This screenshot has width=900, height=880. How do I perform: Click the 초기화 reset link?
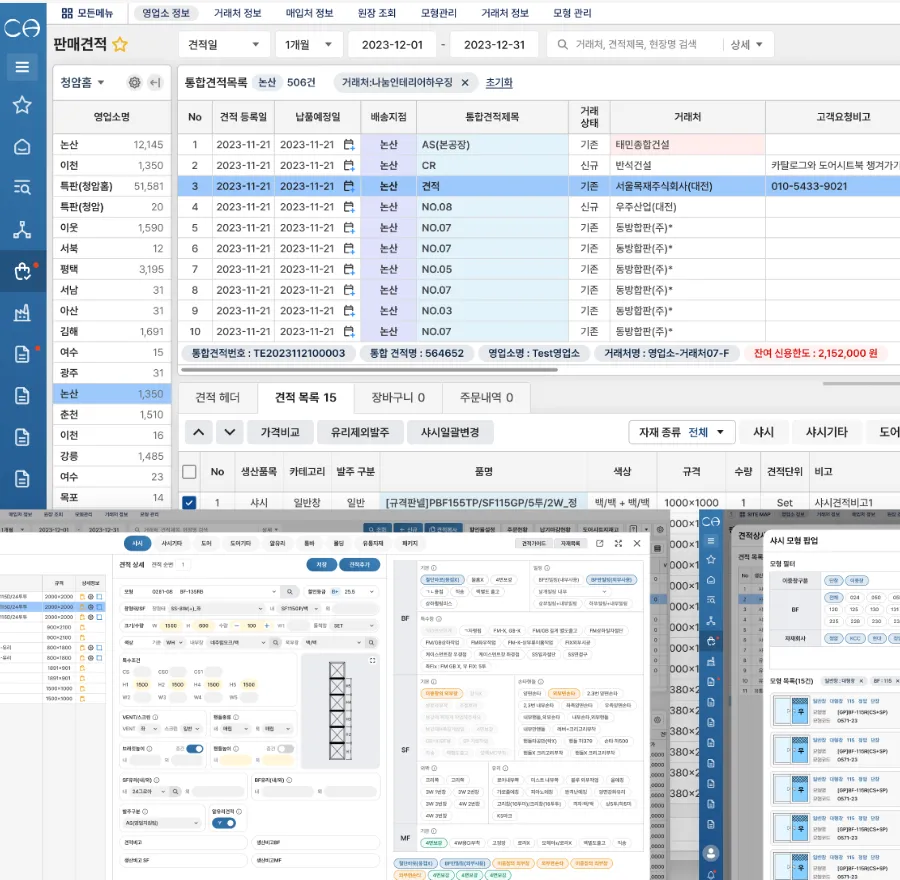pyautogui.click(x=499, y=83)
